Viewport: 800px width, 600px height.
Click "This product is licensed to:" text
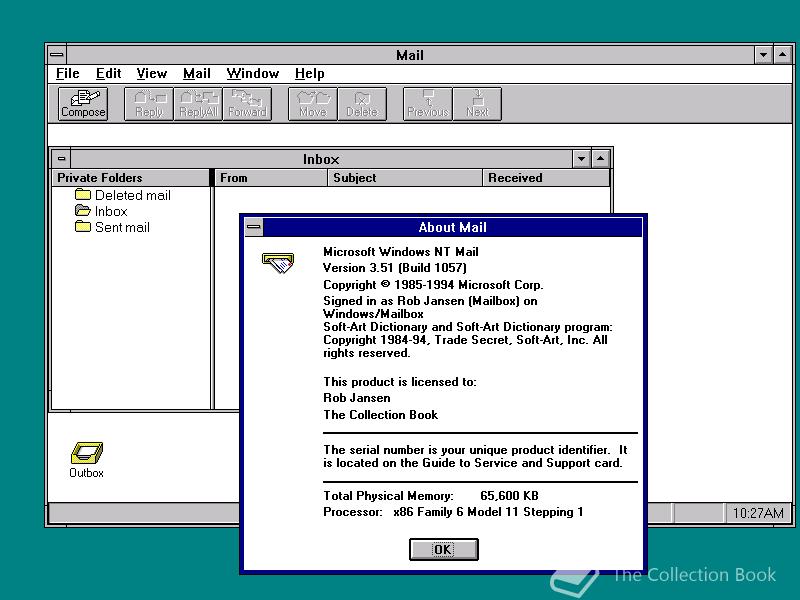399,382
